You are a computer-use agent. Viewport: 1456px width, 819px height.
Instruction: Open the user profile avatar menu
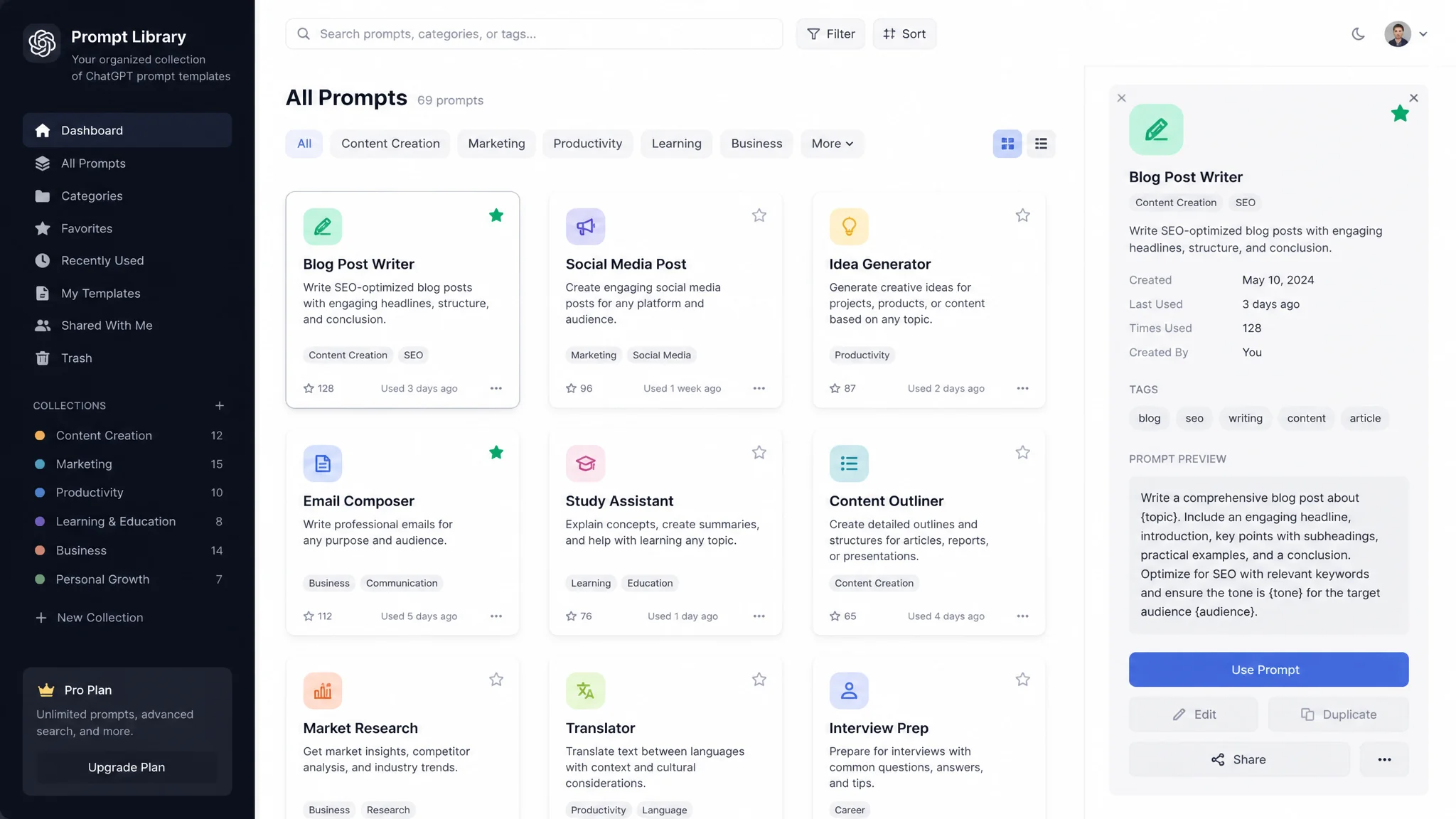tap(1397, 34)
